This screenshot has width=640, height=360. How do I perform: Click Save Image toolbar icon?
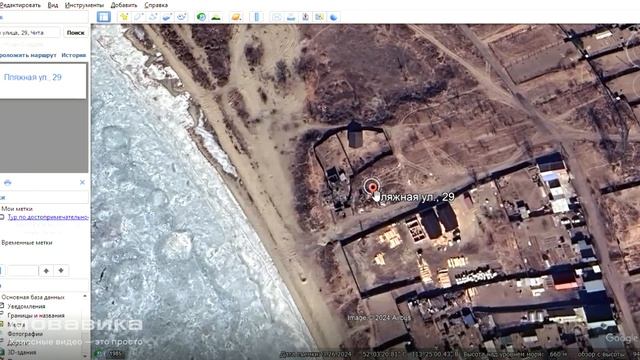coord(305,17)
